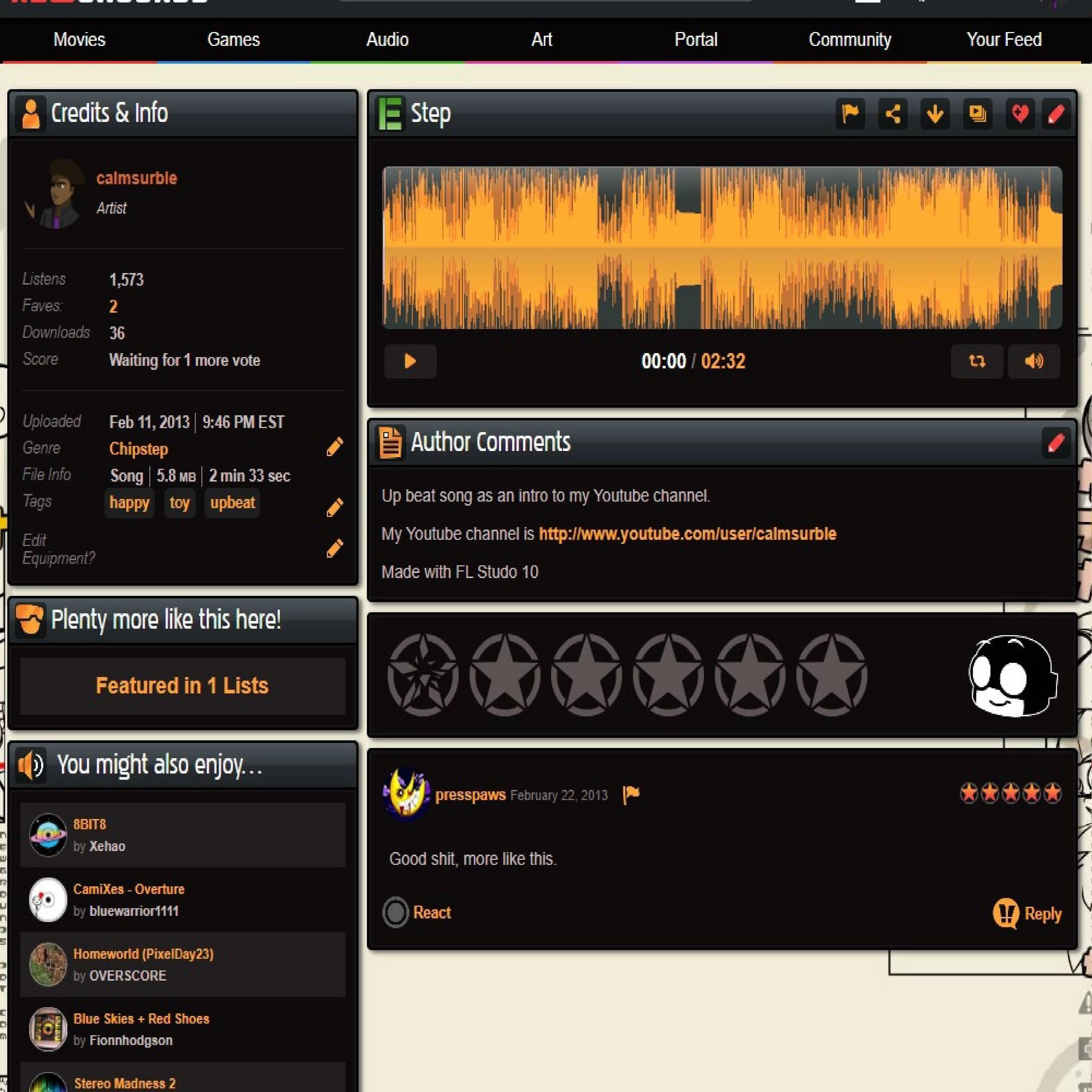Download the song with the arrow icon
Image resolution: width=1092 pixels, height=1092 pixels.
coord(935,114)
